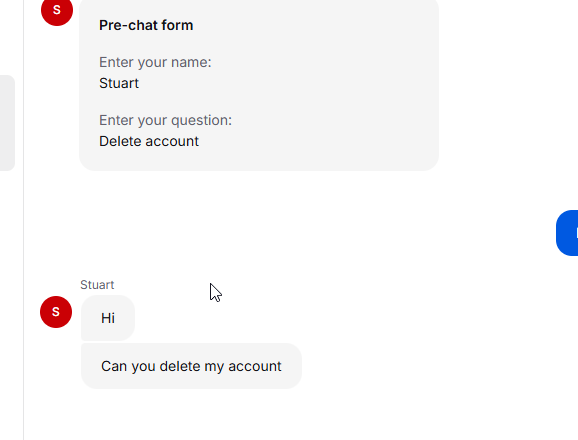Screen dimensions: 578x440
Task: Open the blue agent reply bubble at right
Action: tap(567, 233)
